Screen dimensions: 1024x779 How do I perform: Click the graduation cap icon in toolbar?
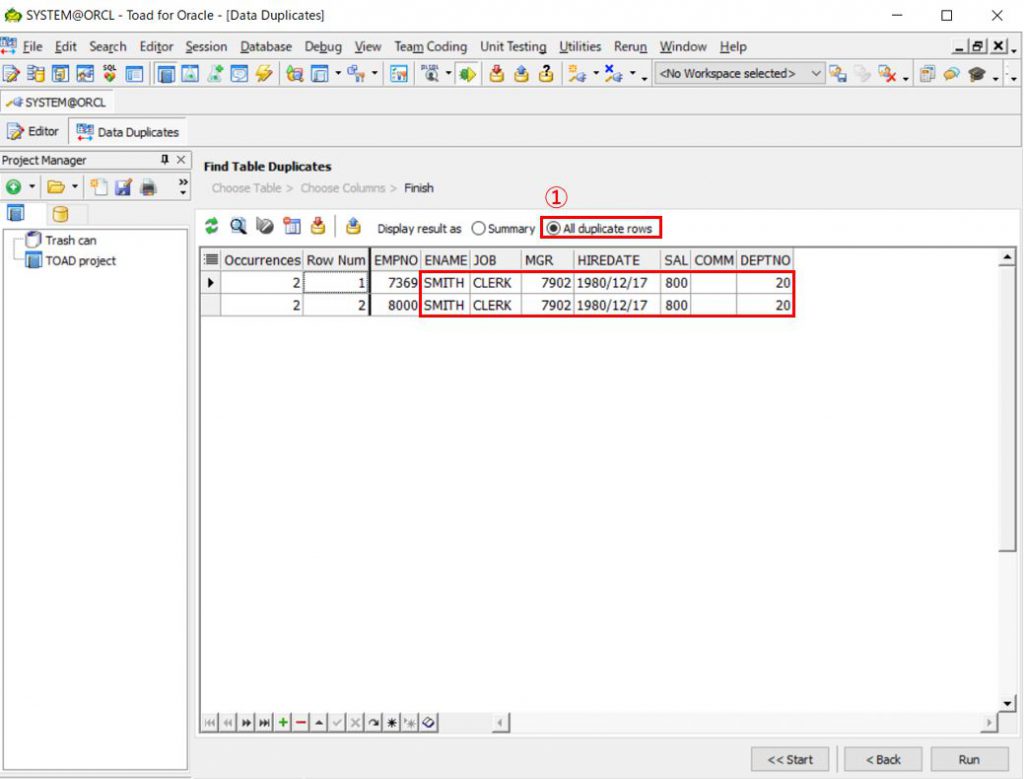coord(976,74)
